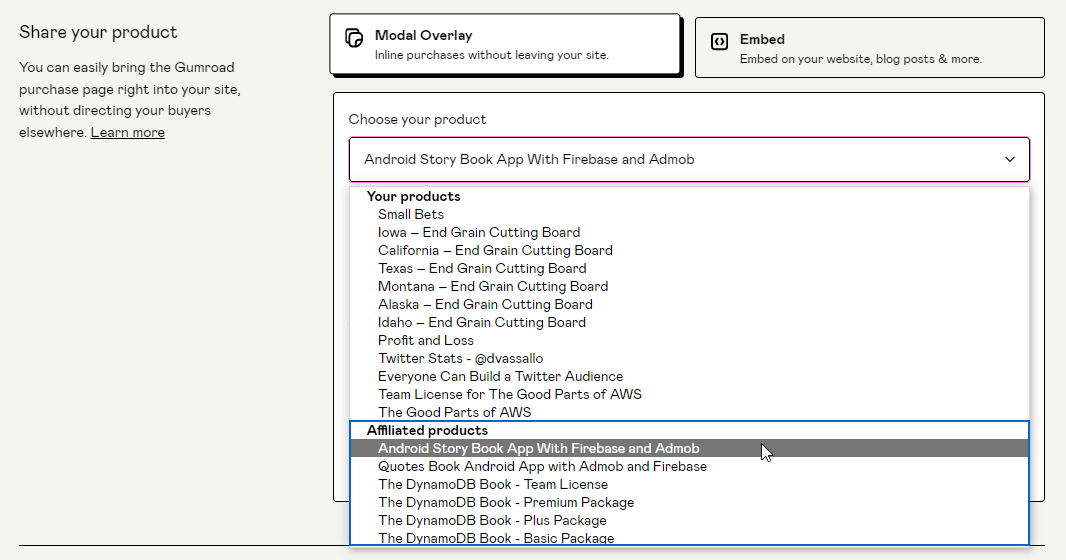Click the Modal Overlay icon
The height and width of the screenshot is (560, 1066).
[354, 38]
